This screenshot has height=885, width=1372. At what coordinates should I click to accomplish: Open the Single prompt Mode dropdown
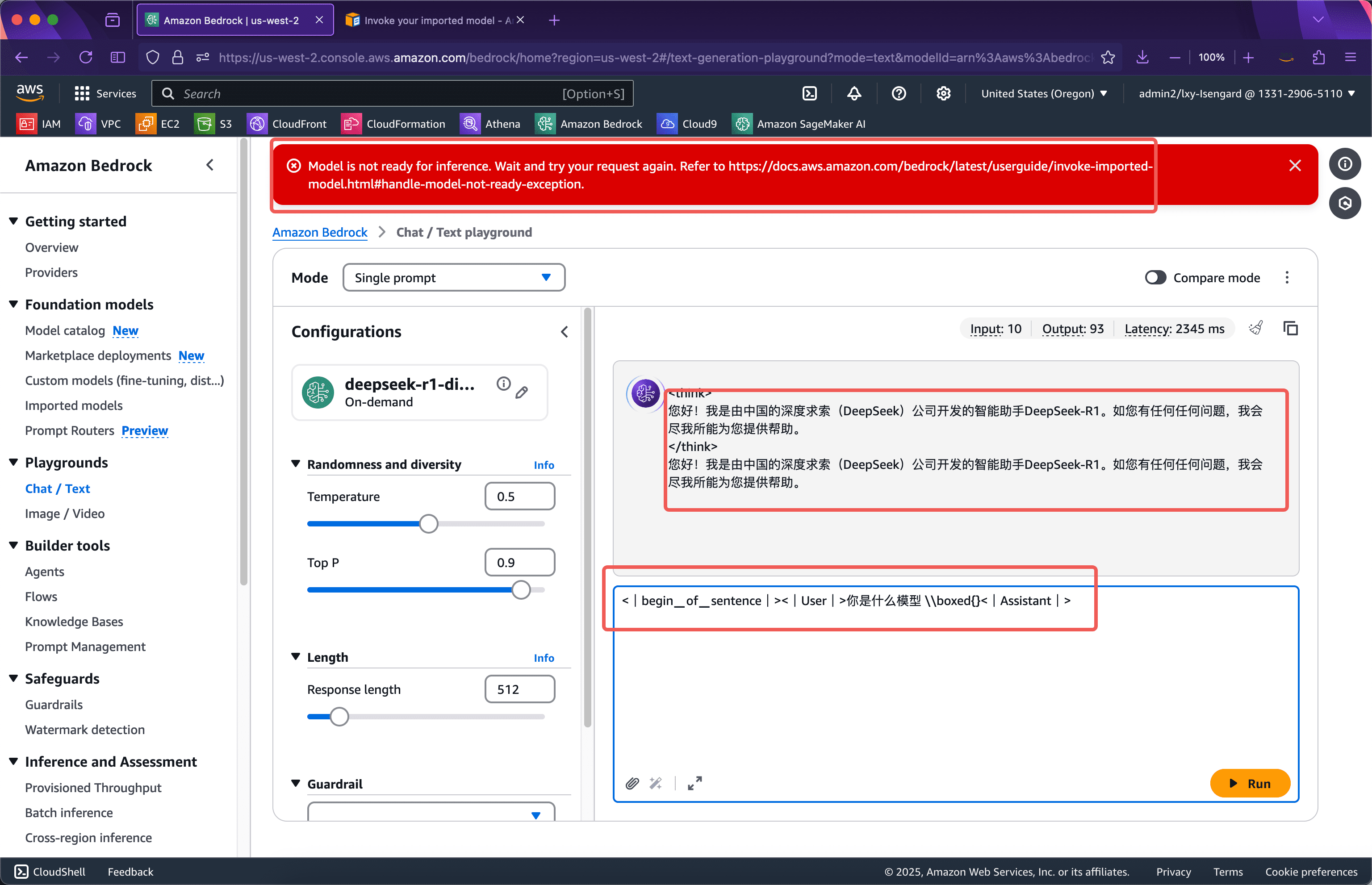point(453,277)
